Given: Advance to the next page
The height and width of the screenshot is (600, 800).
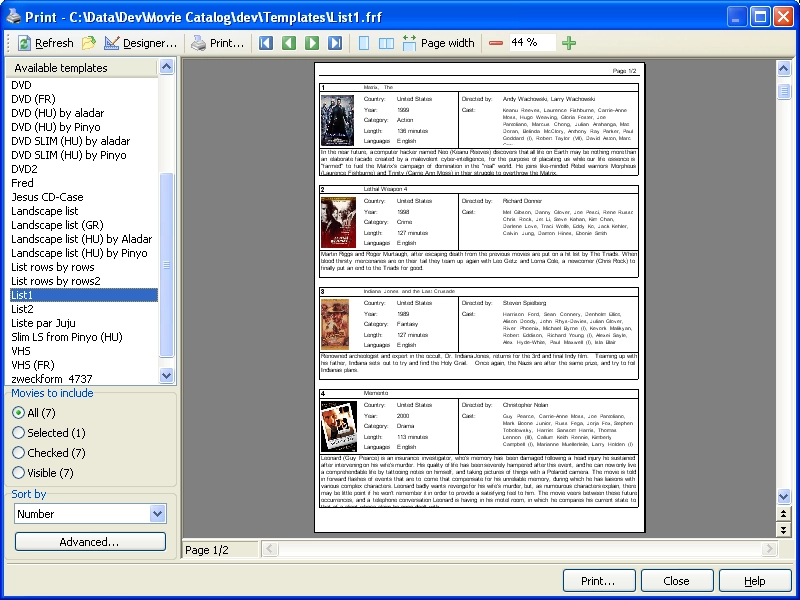Looking at the screenshot, I should pyautogui.click(x=312, y=43).
